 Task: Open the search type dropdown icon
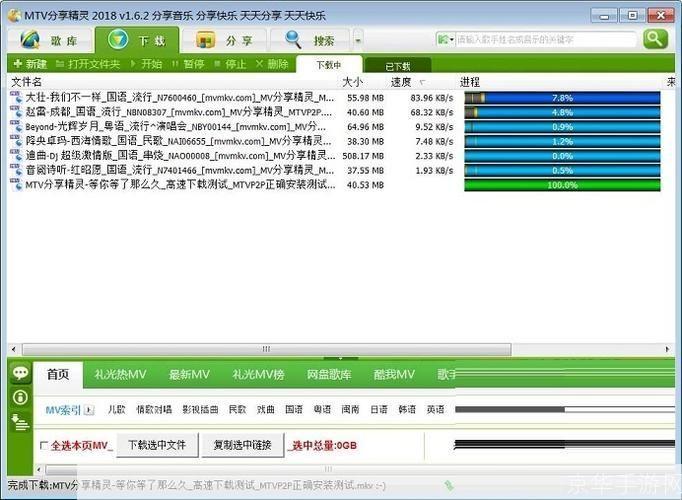point(445,40)
